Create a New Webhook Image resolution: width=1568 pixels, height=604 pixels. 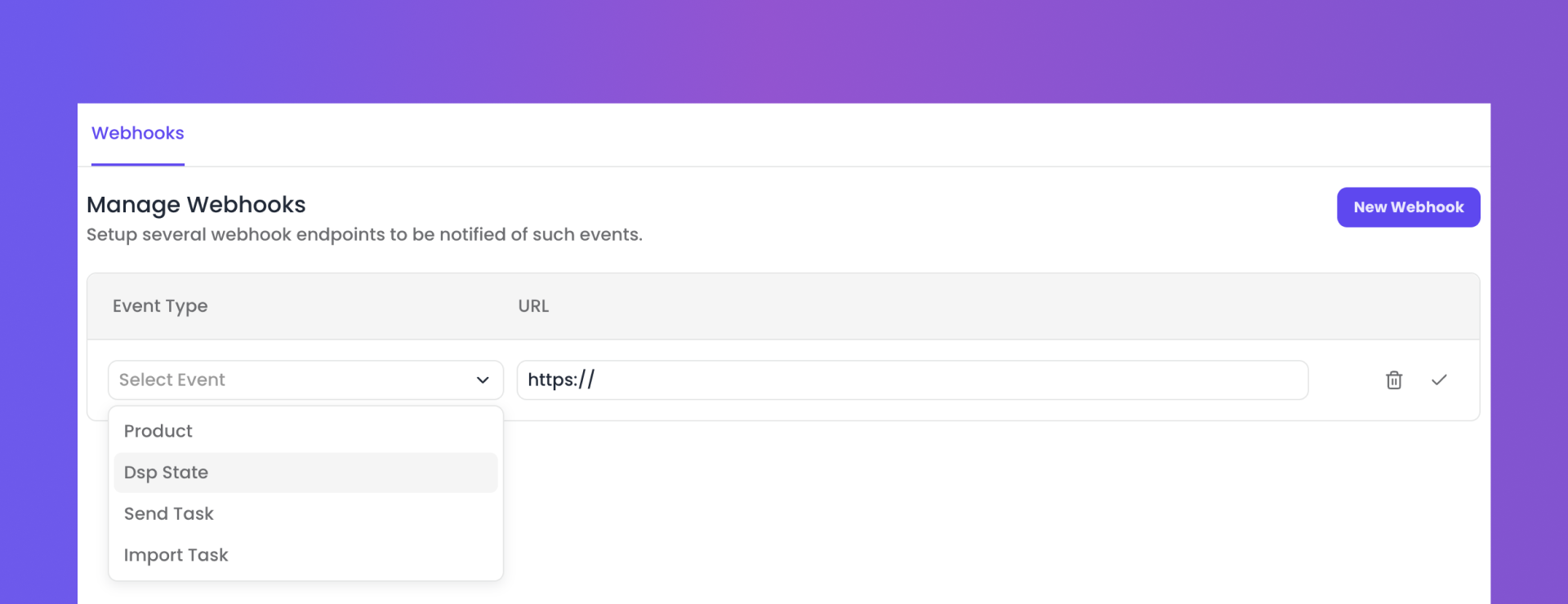[x=1408, y=207]
